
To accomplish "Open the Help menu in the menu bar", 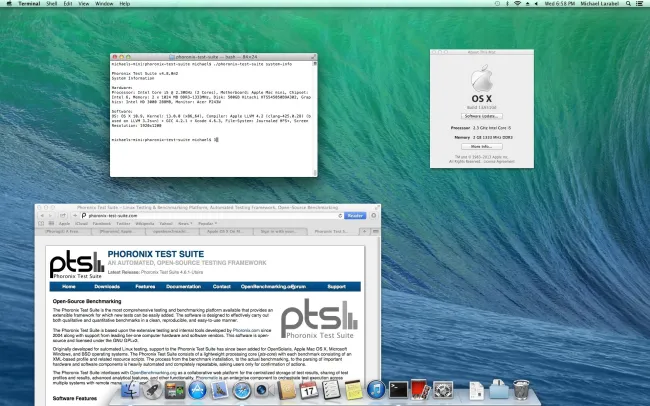I will coord(124,3).
